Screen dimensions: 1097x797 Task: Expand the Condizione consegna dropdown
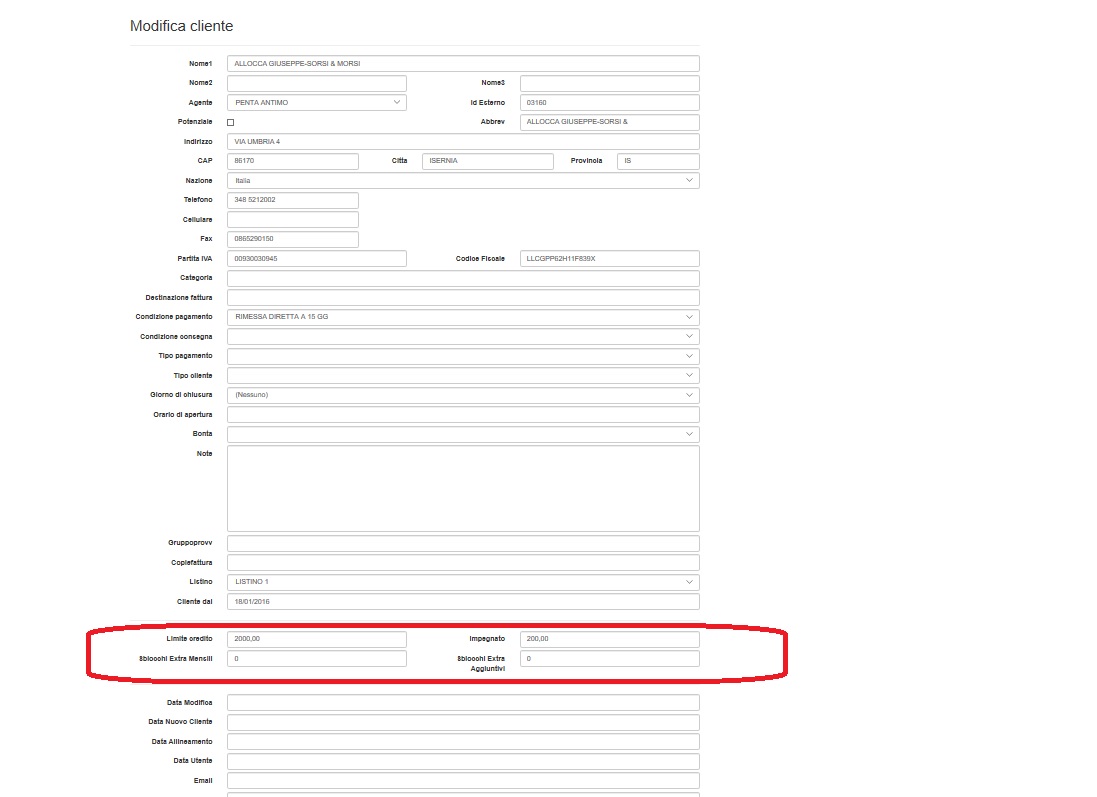(x=462, y=337)
